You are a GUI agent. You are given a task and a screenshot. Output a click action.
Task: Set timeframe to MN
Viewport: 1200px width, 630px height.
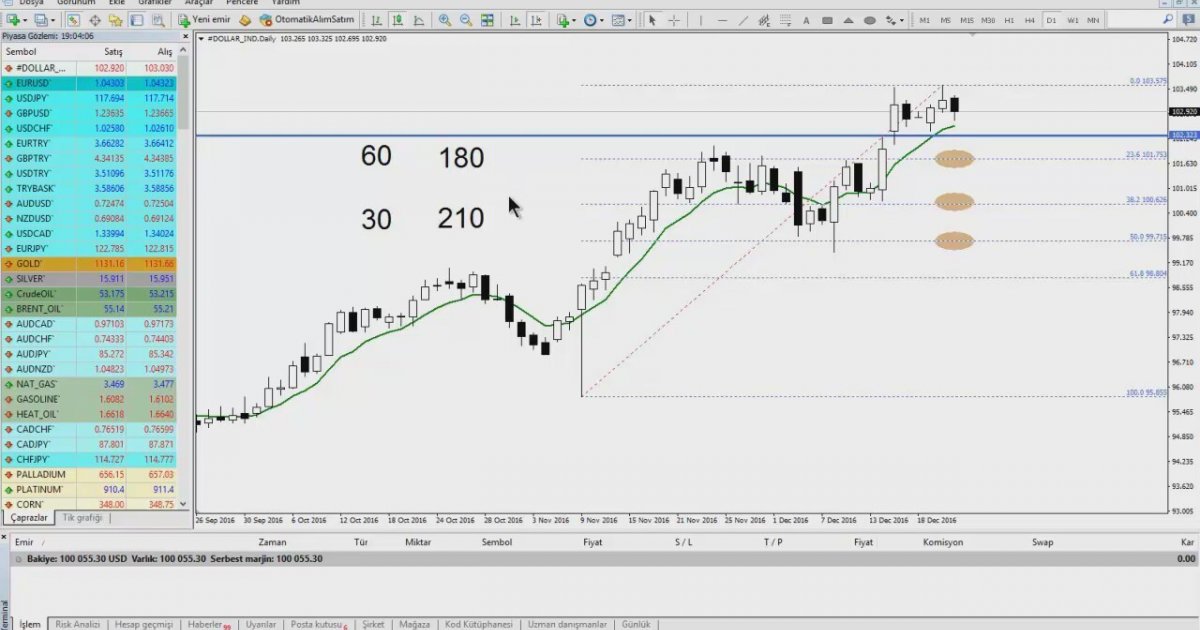[x=1093, y=20]
